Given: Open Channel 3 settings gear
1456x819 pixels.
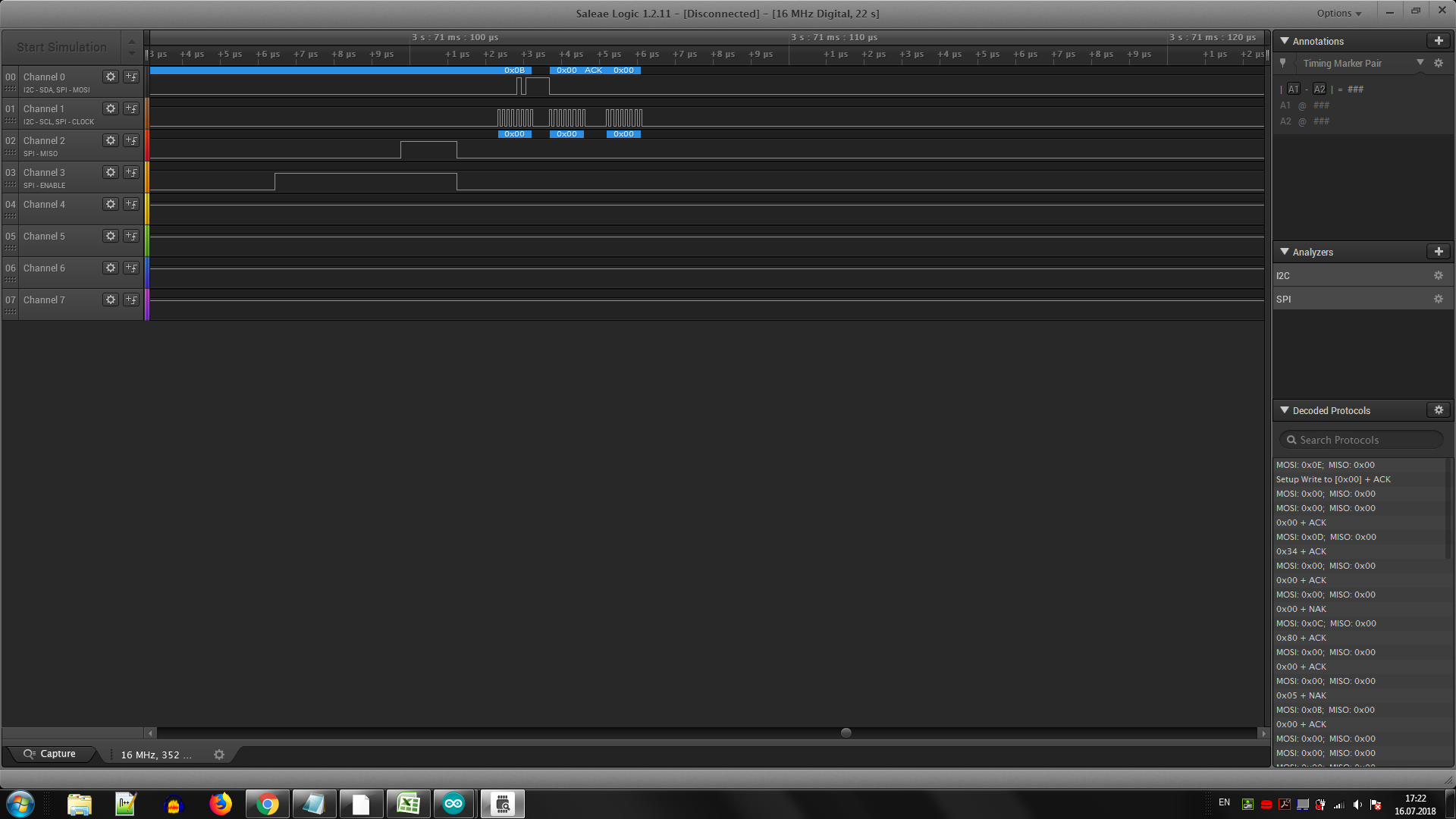Looking at the screenshot, I should 111,172.
